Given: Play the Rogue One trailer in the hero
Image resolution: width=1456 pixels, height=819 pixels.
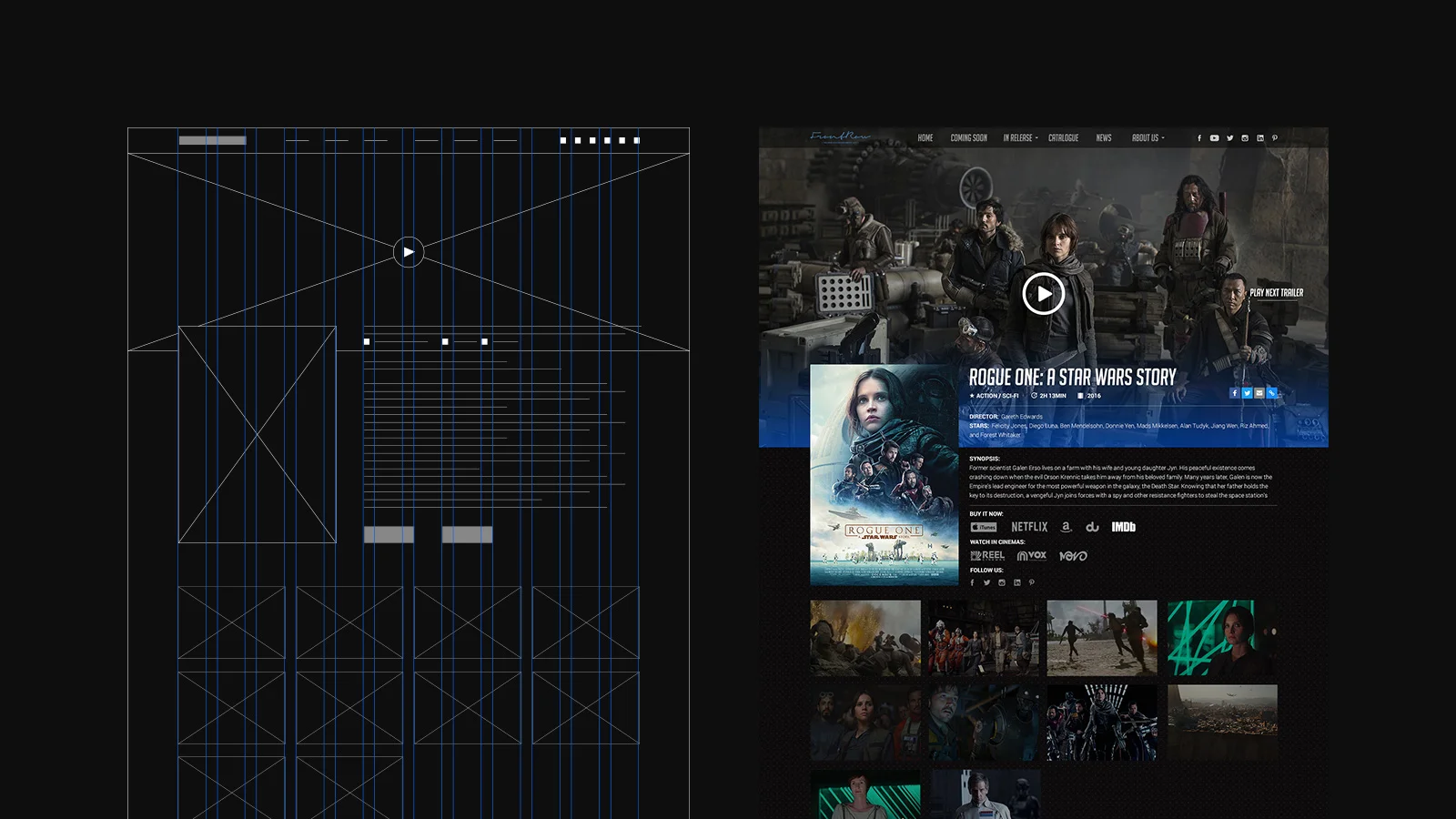Looking at the screenshot, I should (x=1044, y=294).
